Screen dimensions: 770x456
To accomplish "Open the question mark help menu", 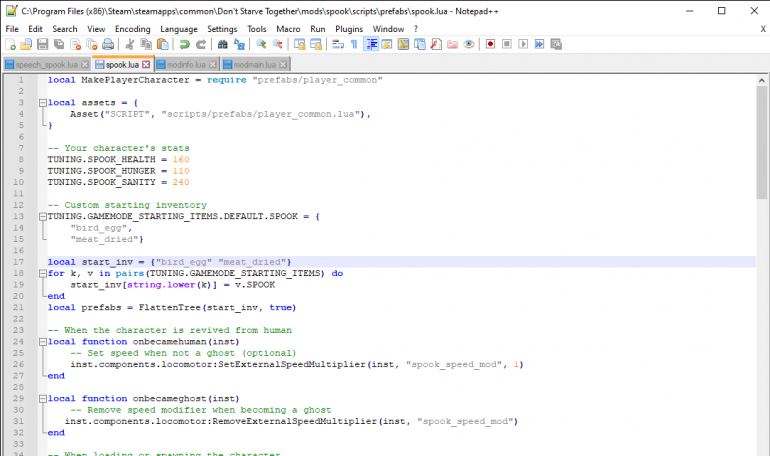I will 415,29.
